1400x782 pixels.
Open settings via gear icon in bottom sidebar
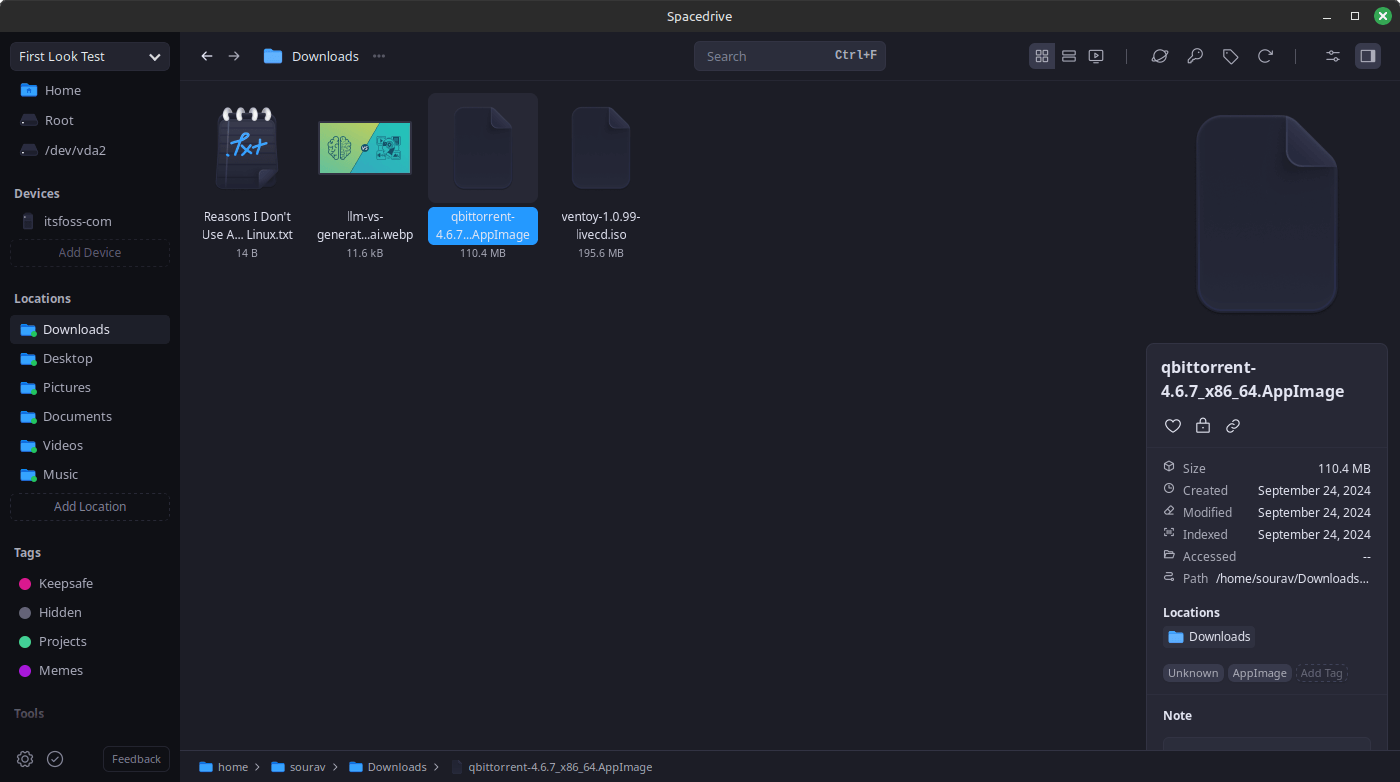tap(25, 759)
